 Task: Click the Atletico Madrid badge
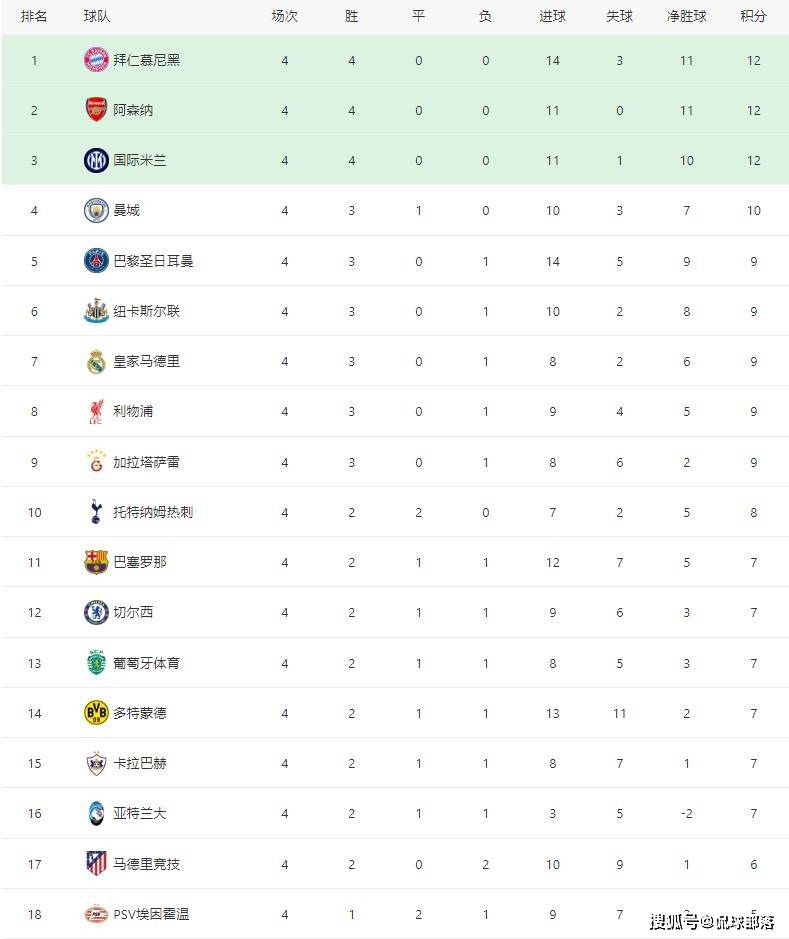pyautogui.click(x=96, y=863)
